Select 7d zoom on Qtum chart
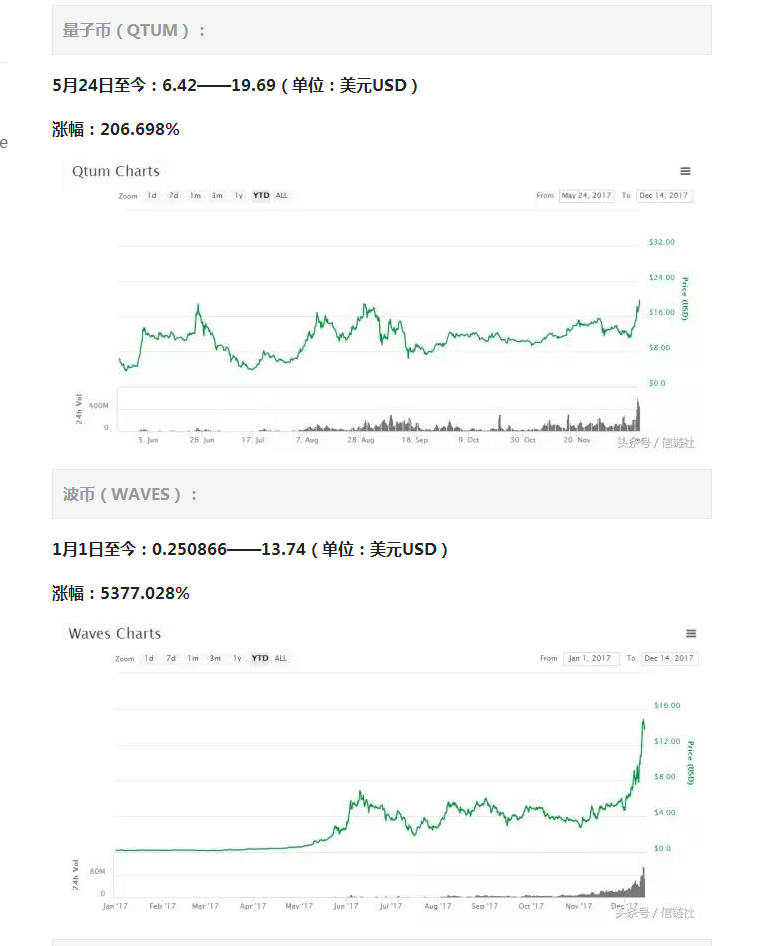This screenshot has height=946, width=767. point(174,195)
